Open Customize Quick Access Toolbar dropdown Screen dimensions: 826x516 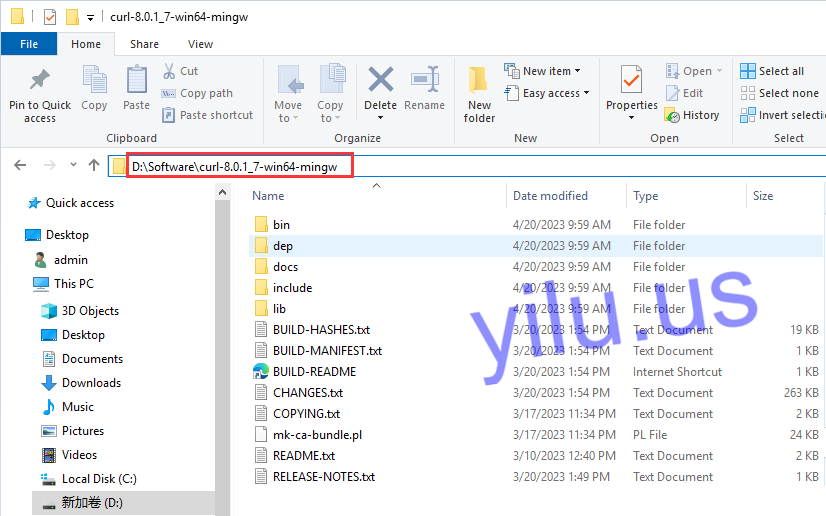click(x=91, y=18)
